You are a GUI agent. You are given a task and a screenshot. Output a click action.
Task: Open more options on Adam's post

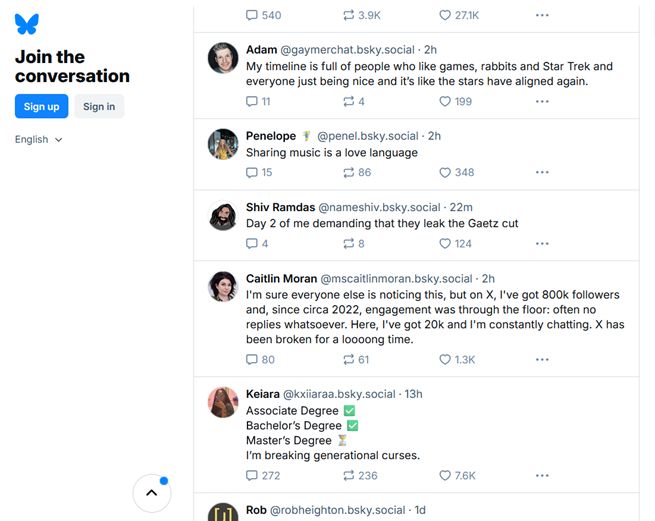[542, 101]
